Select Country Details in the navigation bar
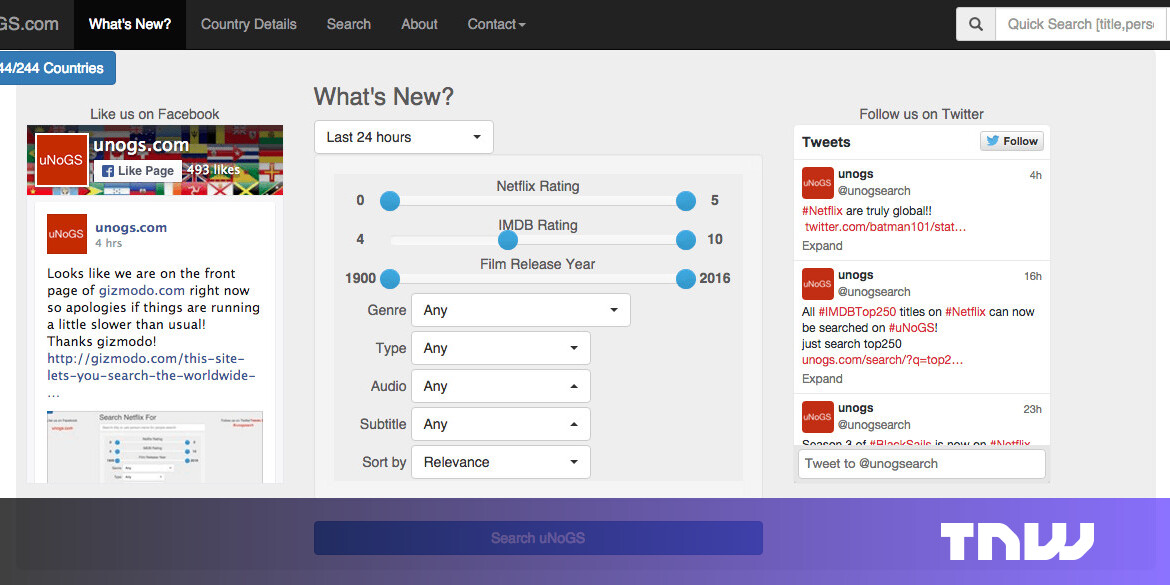1170x585 pixels. 248,24
